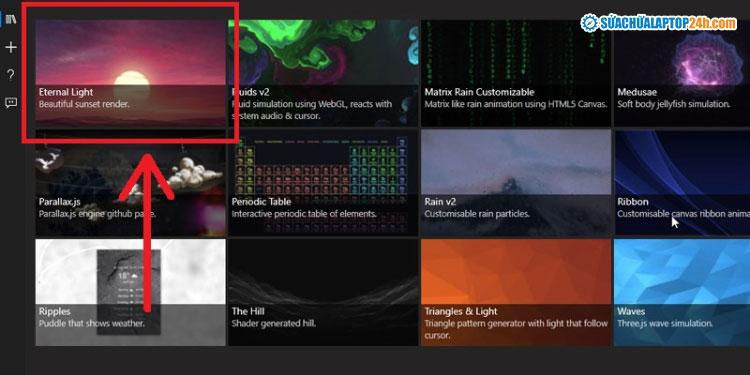Open the feedback chat bubble icon
The height and width of the screenshot is (375, 750).
click(11, 102)
